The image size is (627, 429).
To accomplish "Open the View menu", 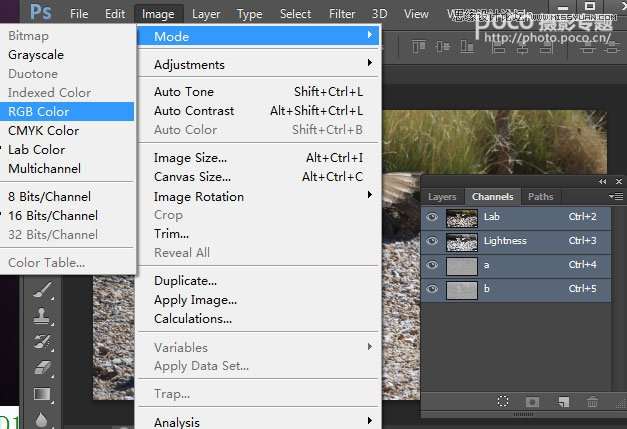I will pyautogui.click(x=416, y=14).
